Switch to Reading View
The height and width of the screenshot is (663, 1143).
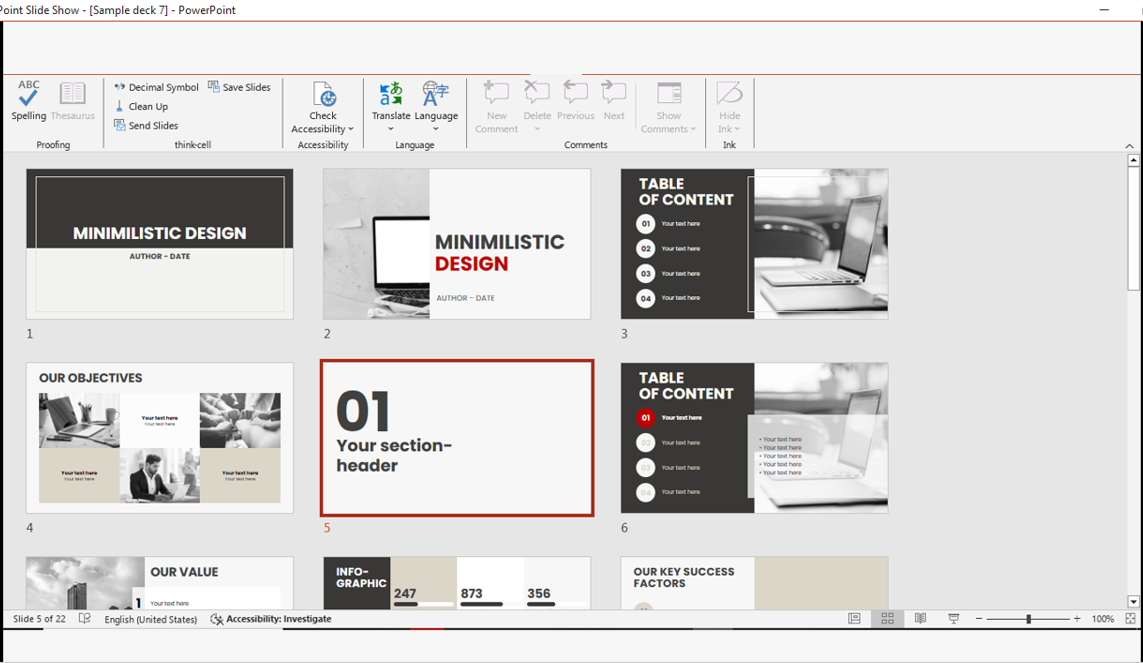(x=921, y=619)
